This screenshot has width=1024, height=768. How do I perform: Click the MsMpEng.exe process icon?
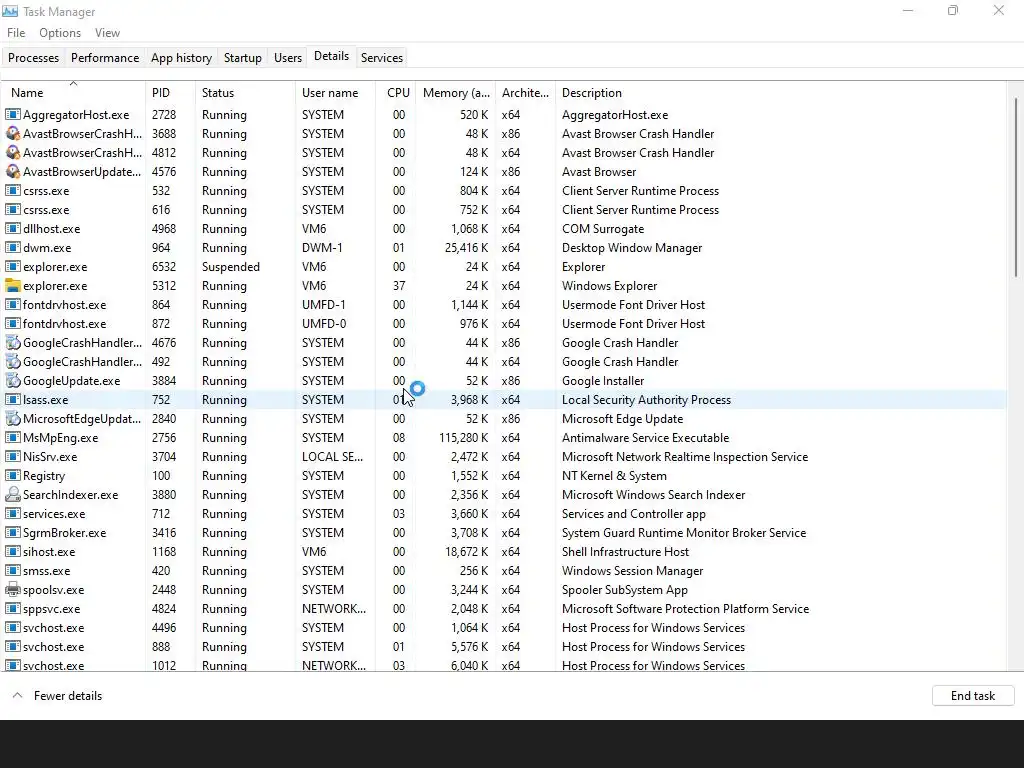pos(12,438)
